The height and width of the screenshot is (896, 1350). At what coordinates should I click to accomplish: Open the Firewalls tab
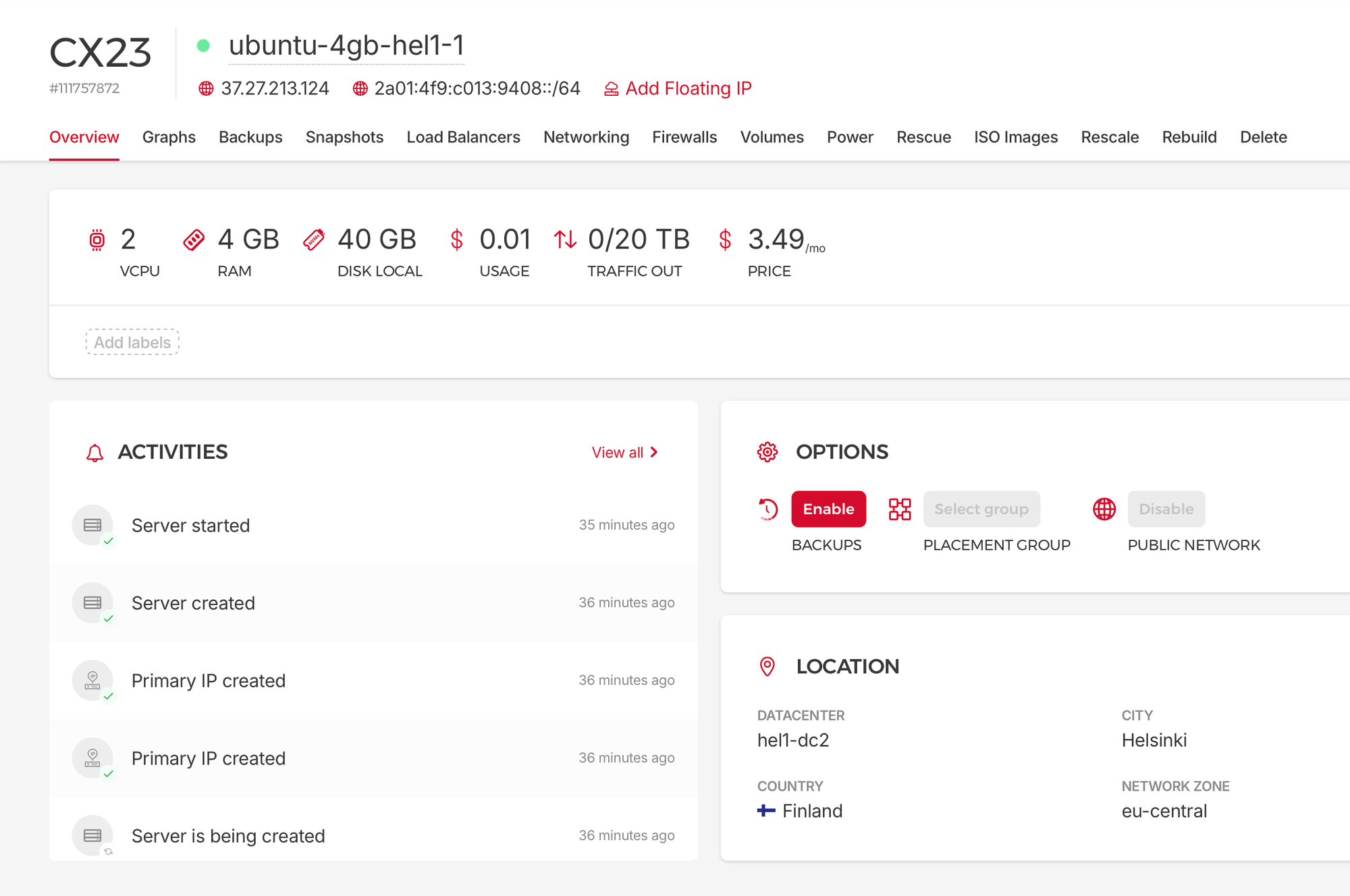pos(684,137)
